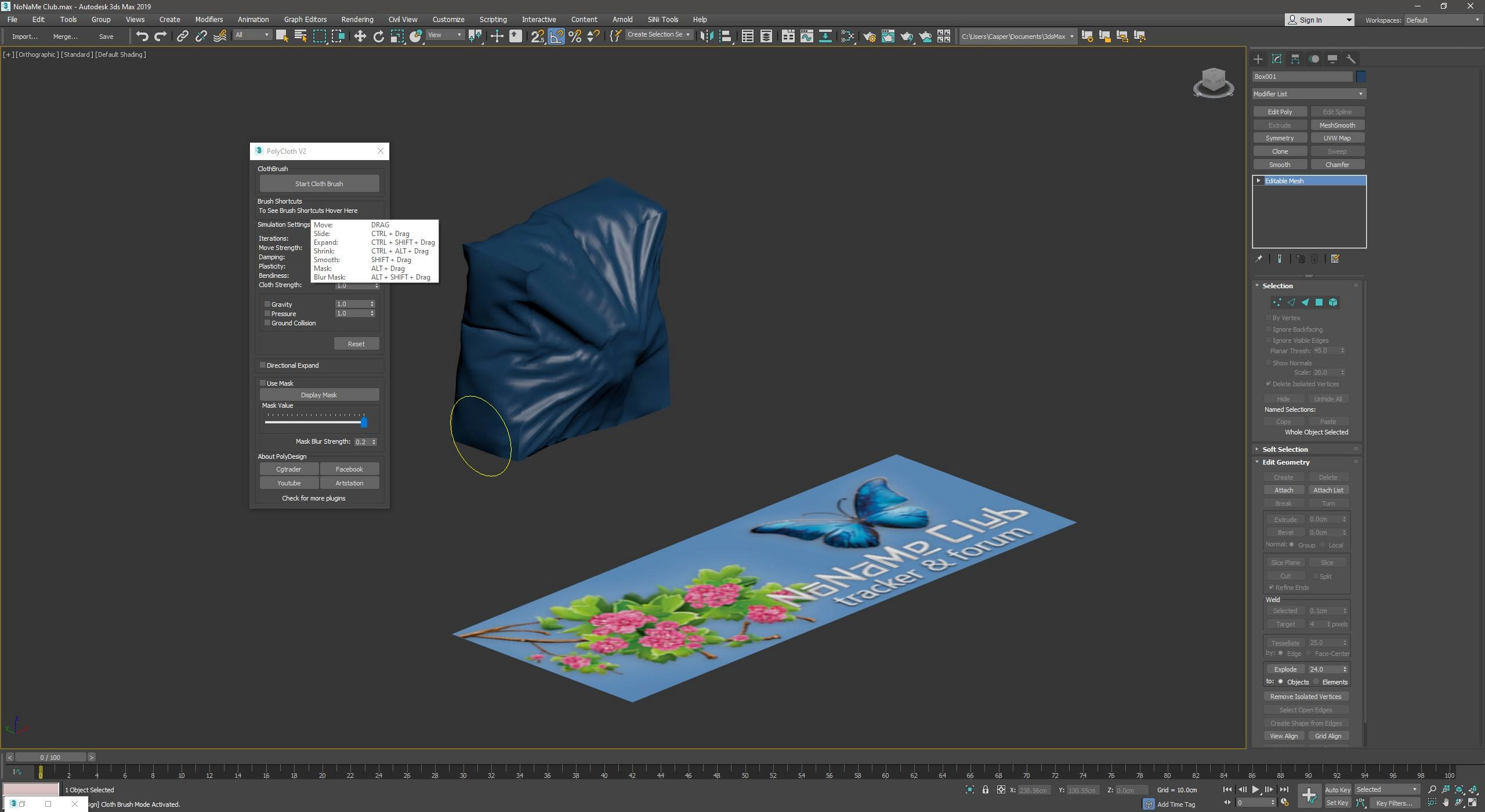Click the Reset button in PolyCloth
This screenshot has width=1485, height=812.
point(356,343)
